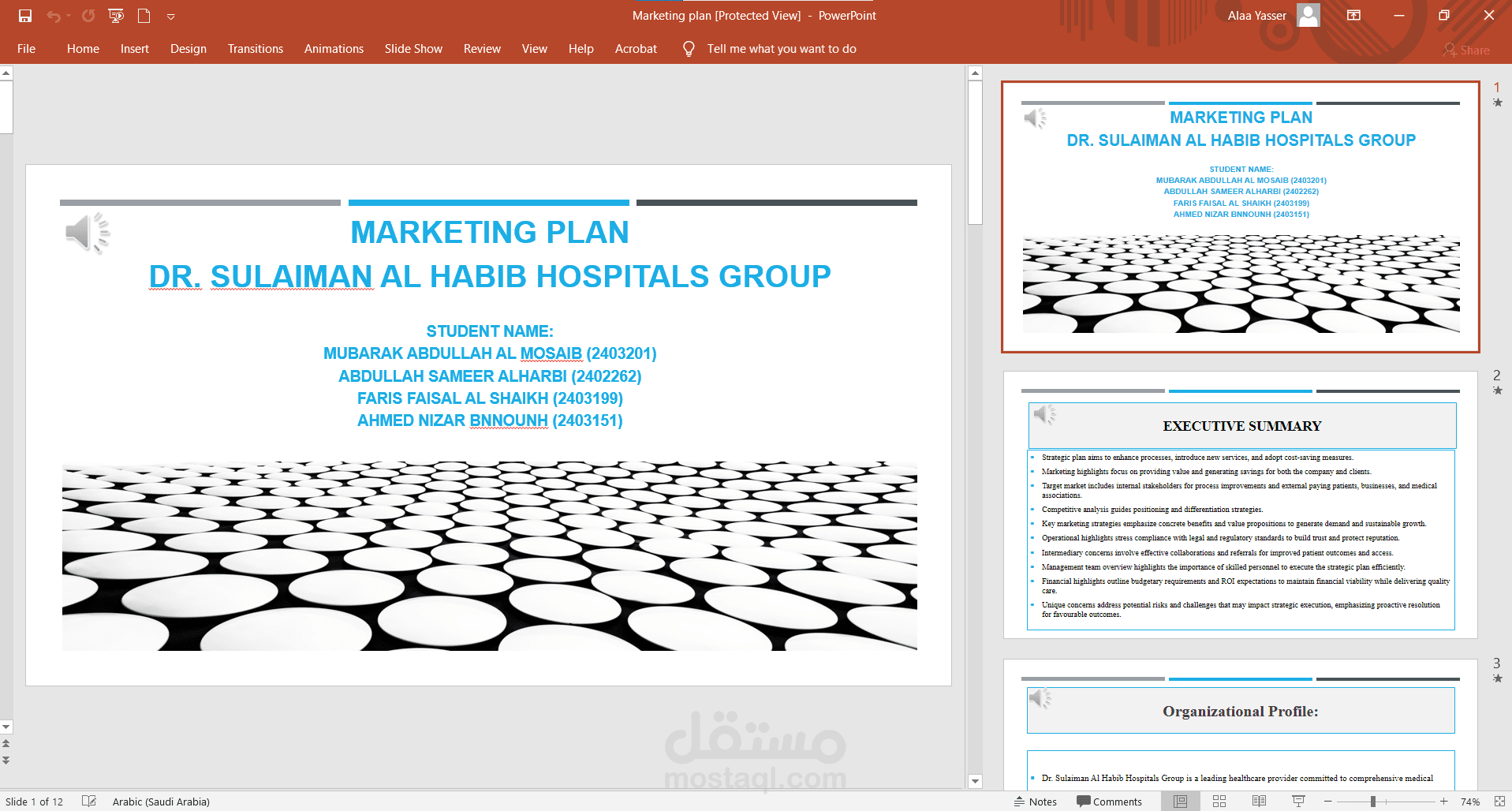Click the animation star icon beside slide 1
Viewport: 1512px width, 811px height.
point(1498,103)
